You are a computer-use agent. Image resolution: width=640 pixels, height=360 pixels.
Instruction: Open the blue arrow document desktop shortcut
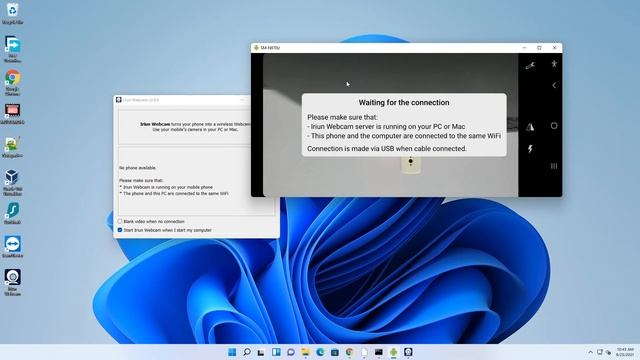[13, 49]
